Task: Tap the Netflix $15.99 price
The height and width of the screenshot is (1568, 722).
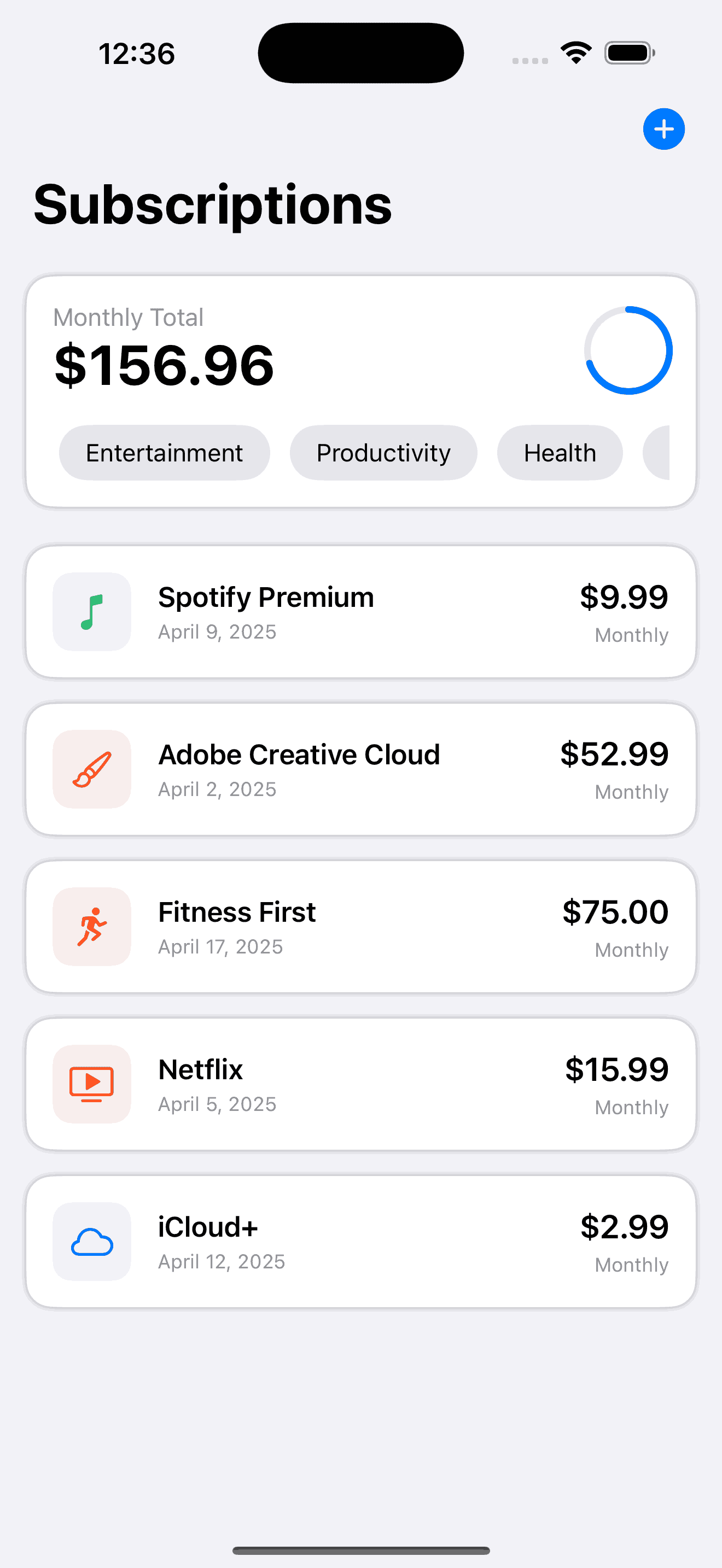Action: [x=616, y=1069]
